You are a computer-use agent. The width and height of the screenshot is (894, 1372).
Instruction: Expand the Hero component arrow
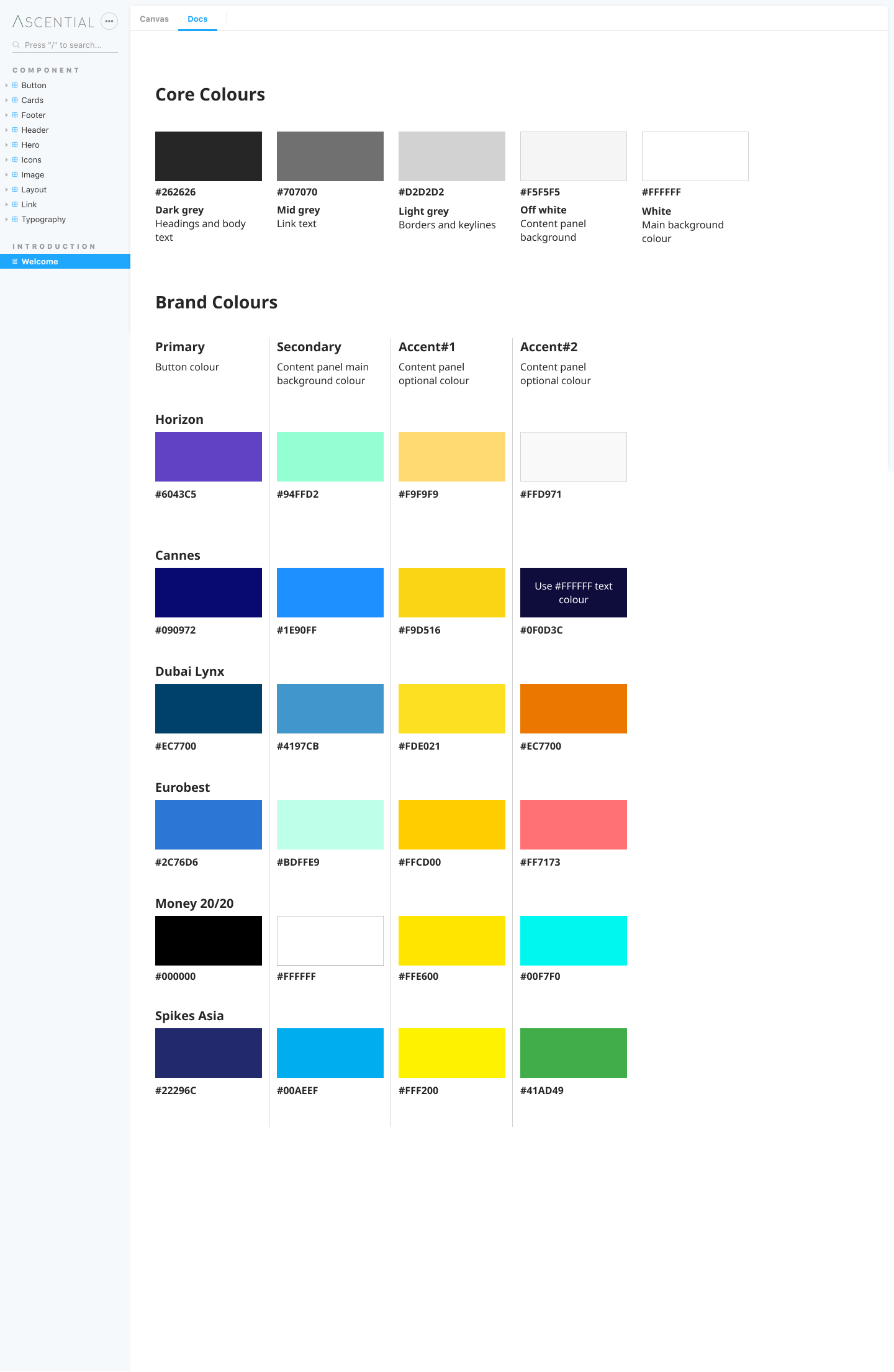tap(6, 145)
